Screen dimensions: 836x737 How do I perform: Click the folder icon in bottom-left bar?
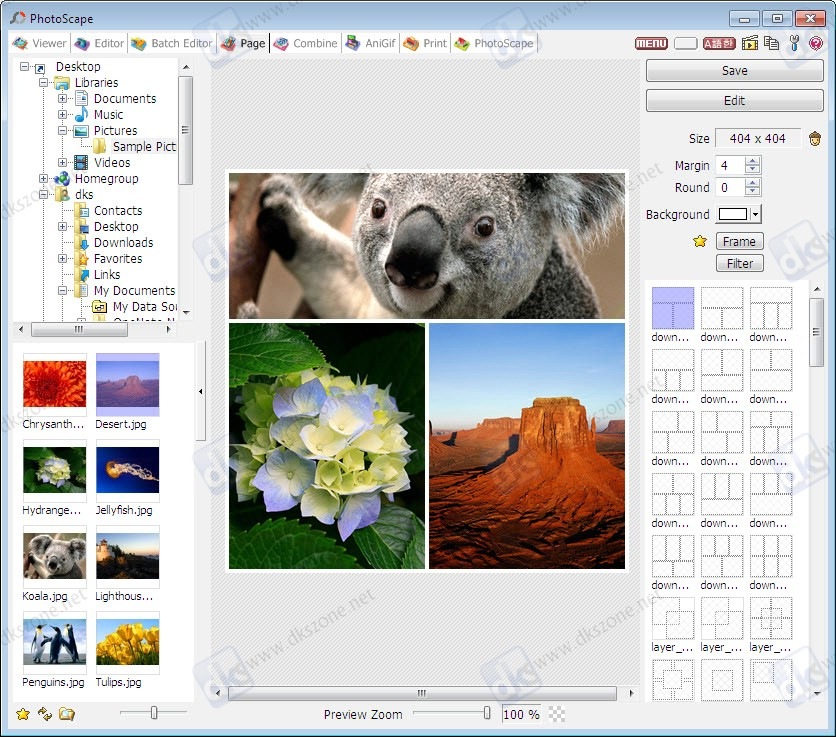click(67, 714)
